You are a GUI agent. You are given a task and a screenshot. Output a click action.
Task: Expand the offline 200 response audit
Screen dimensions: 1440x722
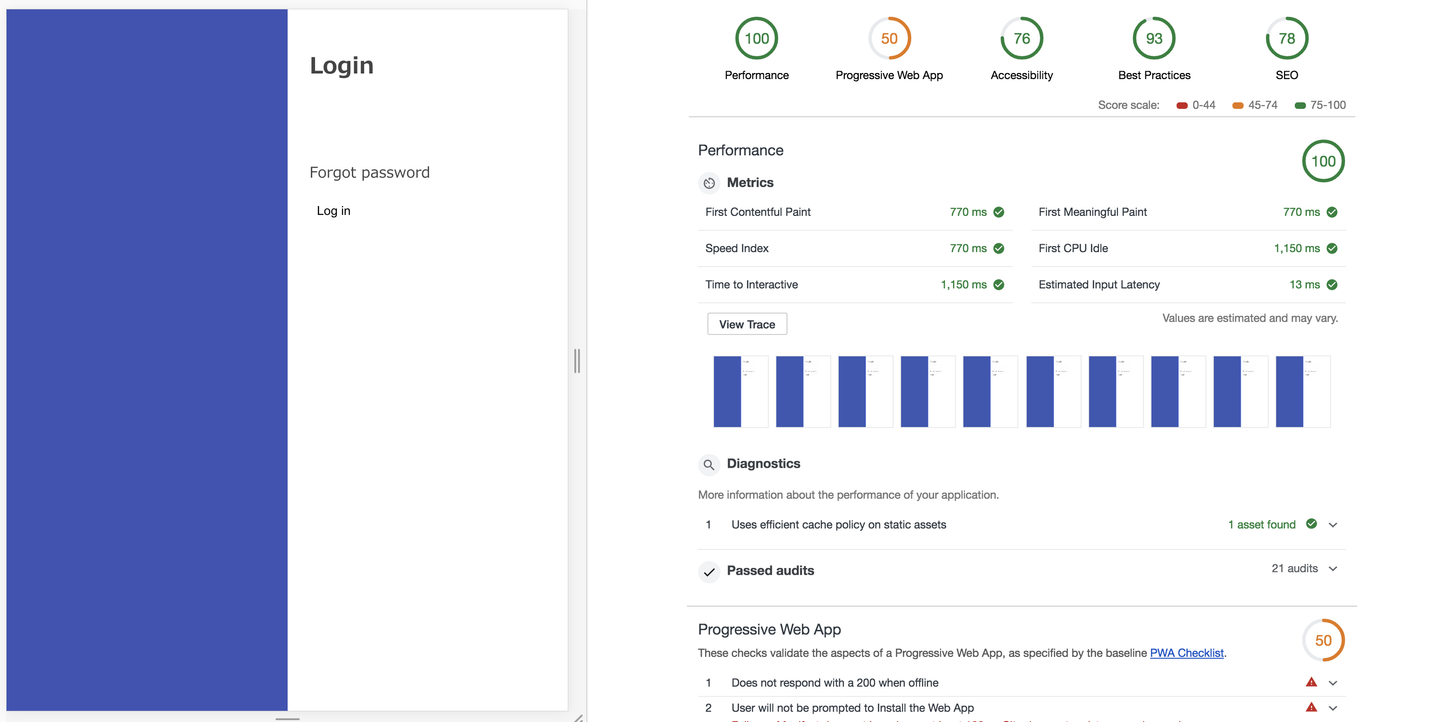point(1333,683)
